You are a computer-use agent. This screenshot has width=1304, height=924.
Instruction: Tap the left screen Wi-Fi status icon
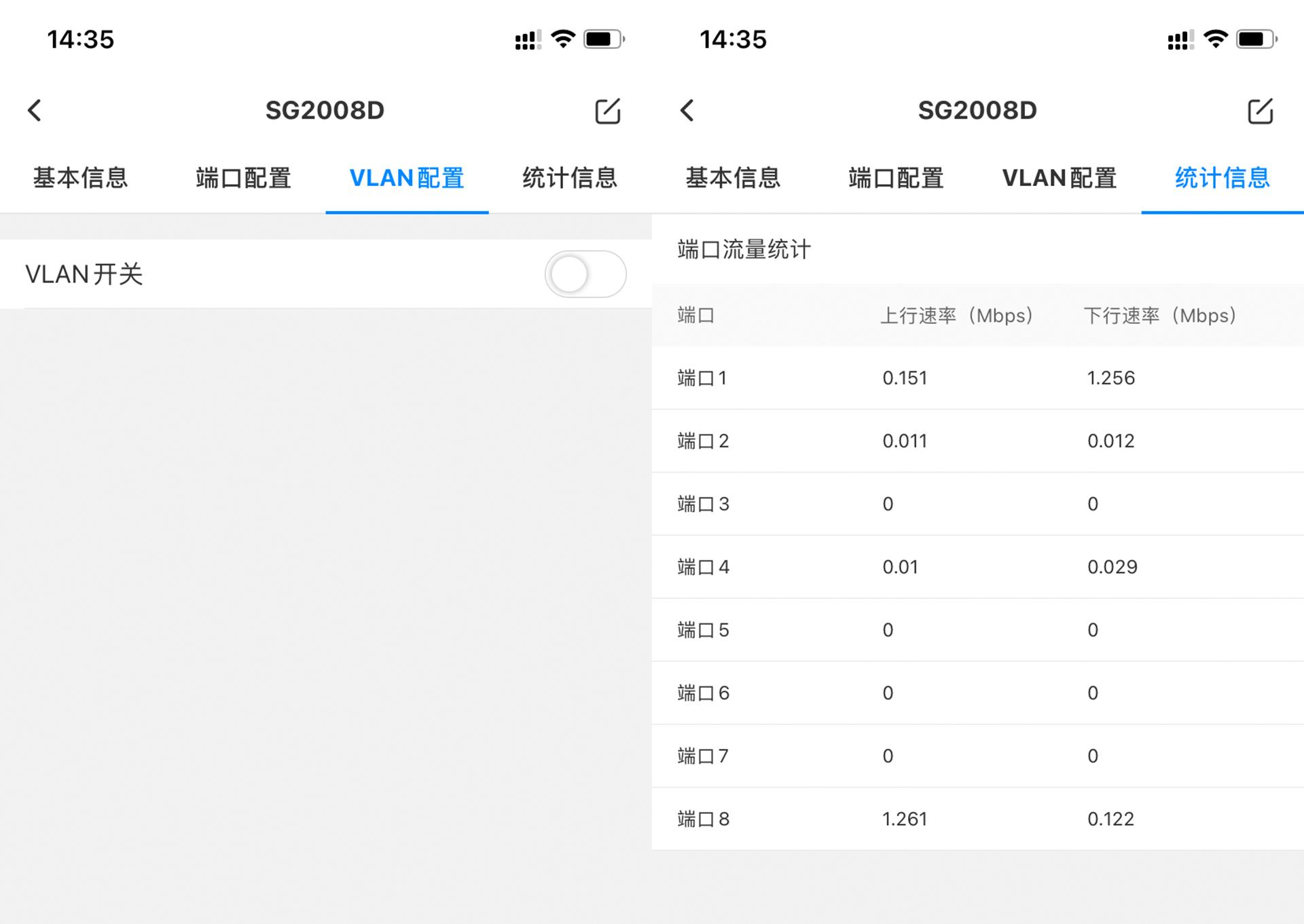(563, 39)
